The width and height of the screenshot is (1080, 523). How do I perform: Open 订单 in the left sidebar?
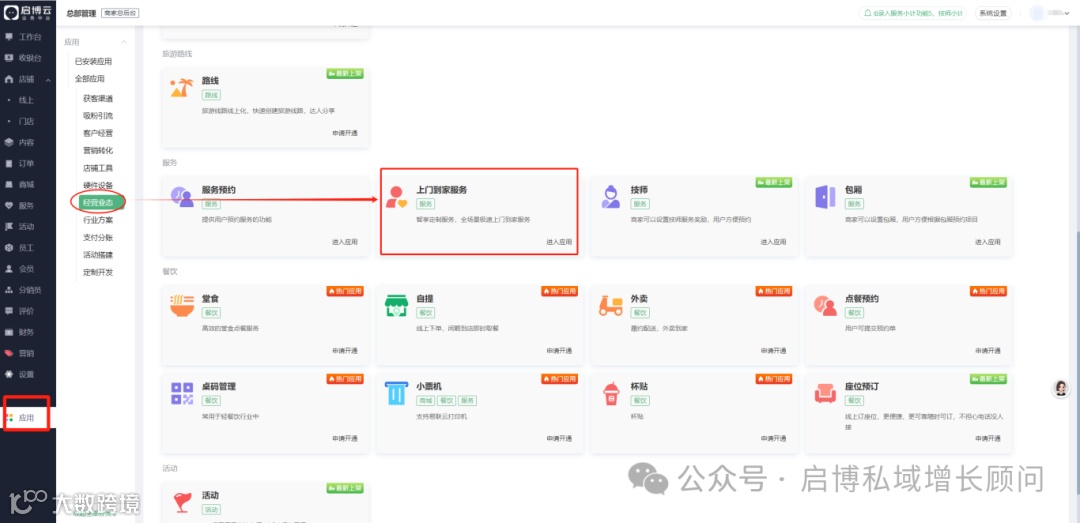click(x=28, y=163)
